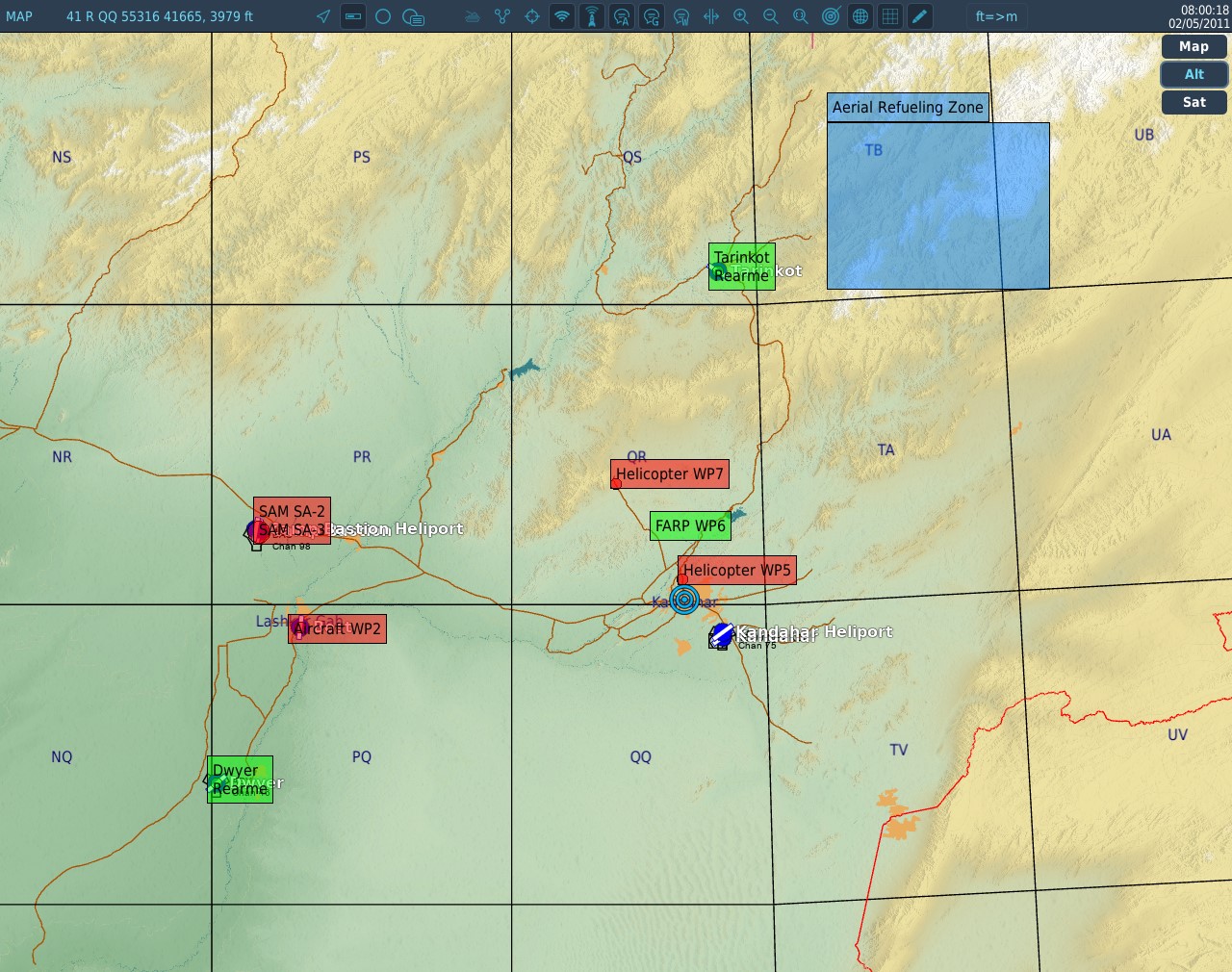Click the Aerial Refueling Zone label

click(x=908, y=108)
